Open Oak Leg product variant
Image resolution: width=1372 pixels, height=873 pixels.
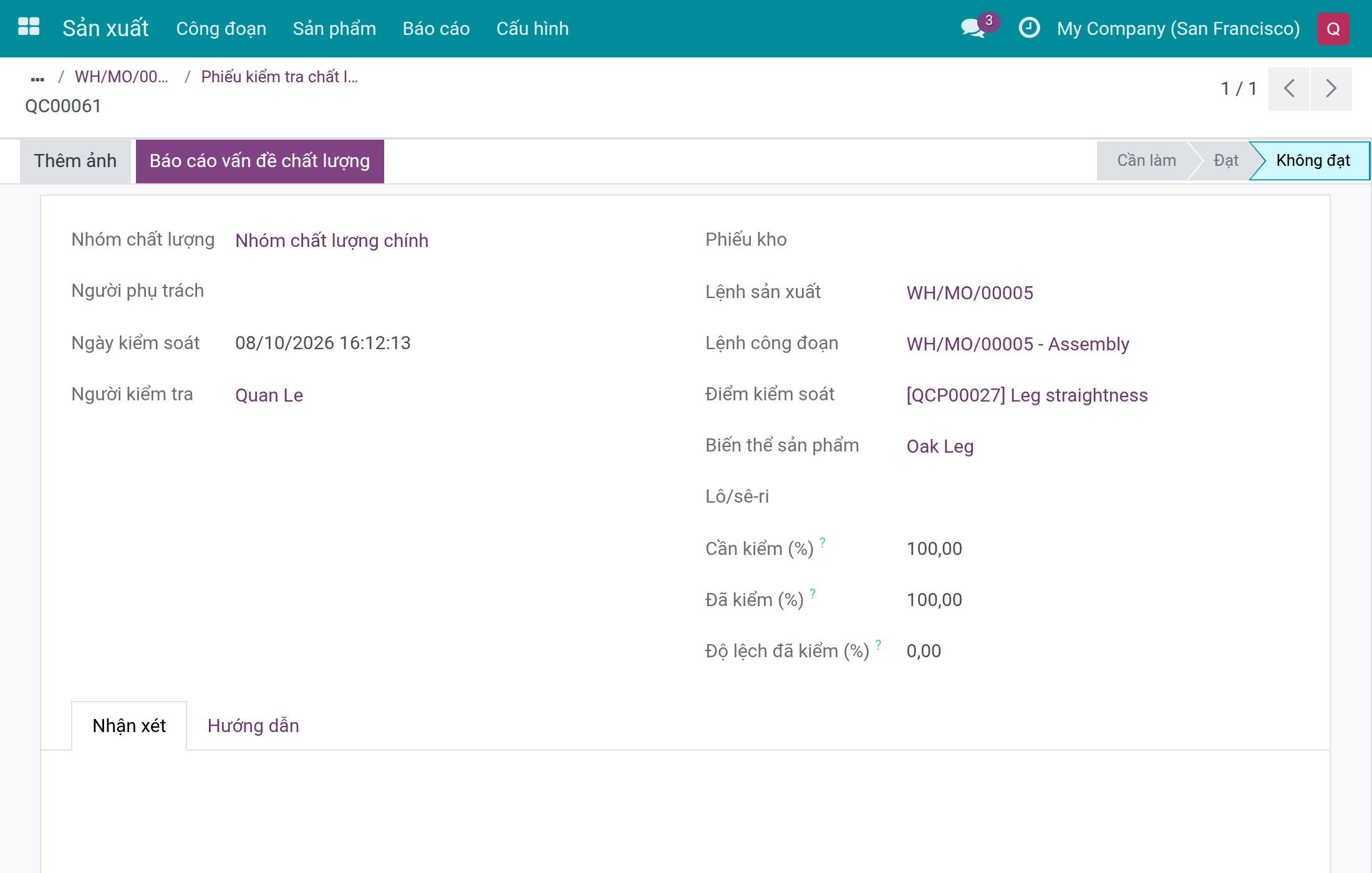pos(940,446)
